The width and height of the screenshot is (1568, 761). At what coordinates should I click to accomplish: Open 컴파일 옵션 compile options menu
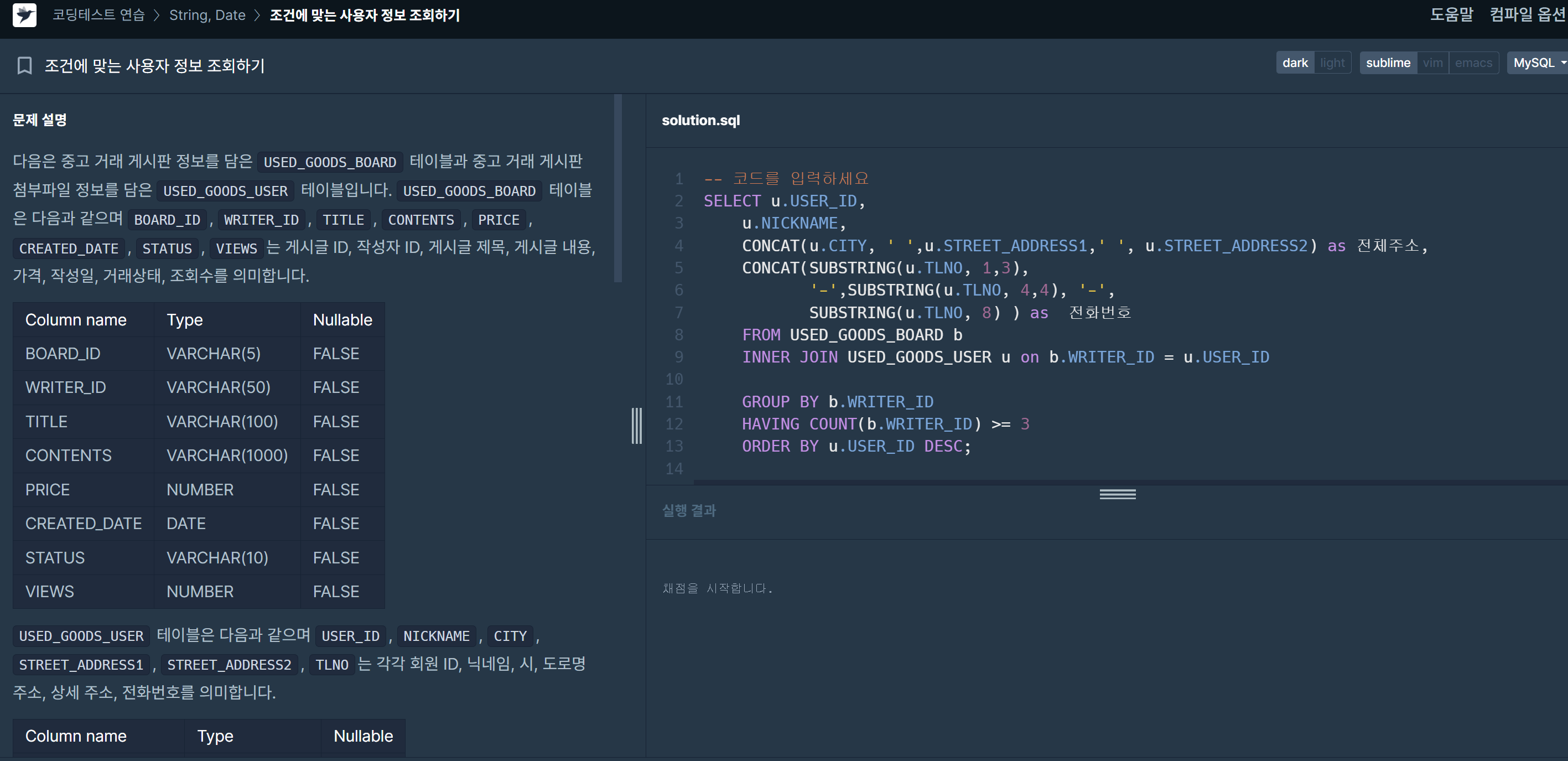click(1527, 14)
